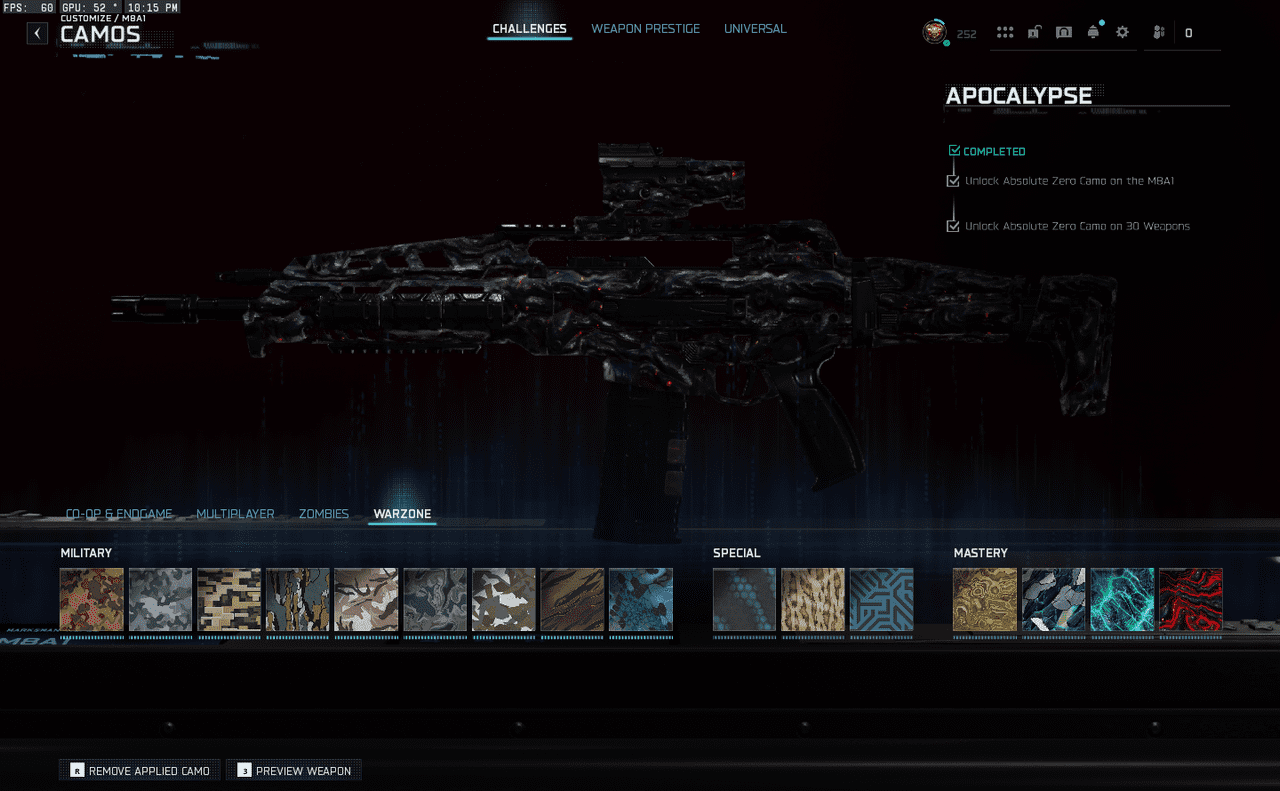Select the blue maze pattern Special camo
1280x791 pixels.
pos(881,600)
